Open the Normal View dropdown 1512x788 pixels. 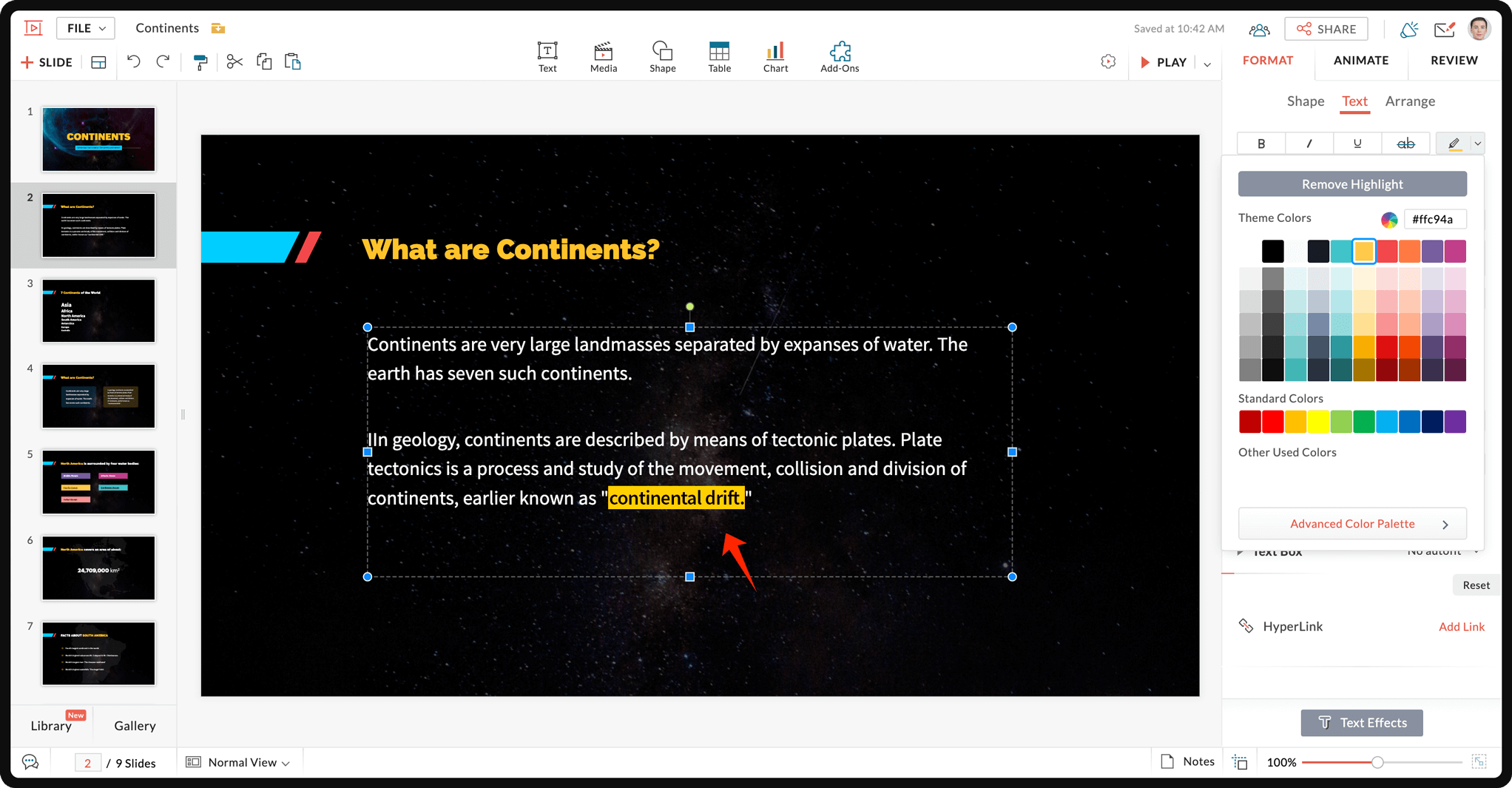pos(237,763)
